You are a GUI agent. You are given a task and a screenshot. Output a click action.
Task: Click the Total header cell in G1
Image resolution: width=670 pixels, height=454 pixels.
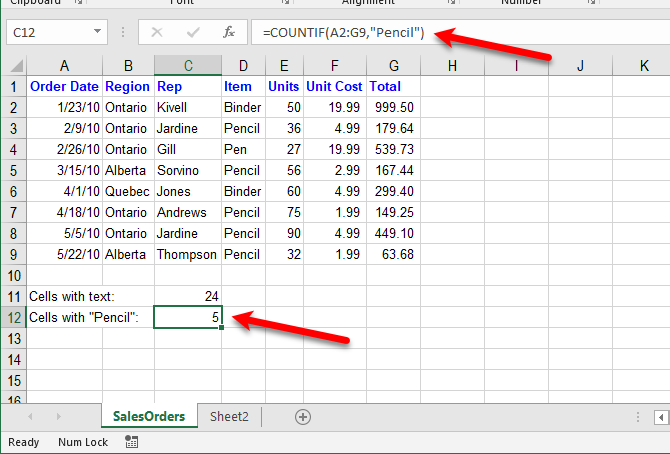pyautogui.click(x=392, y=87)
